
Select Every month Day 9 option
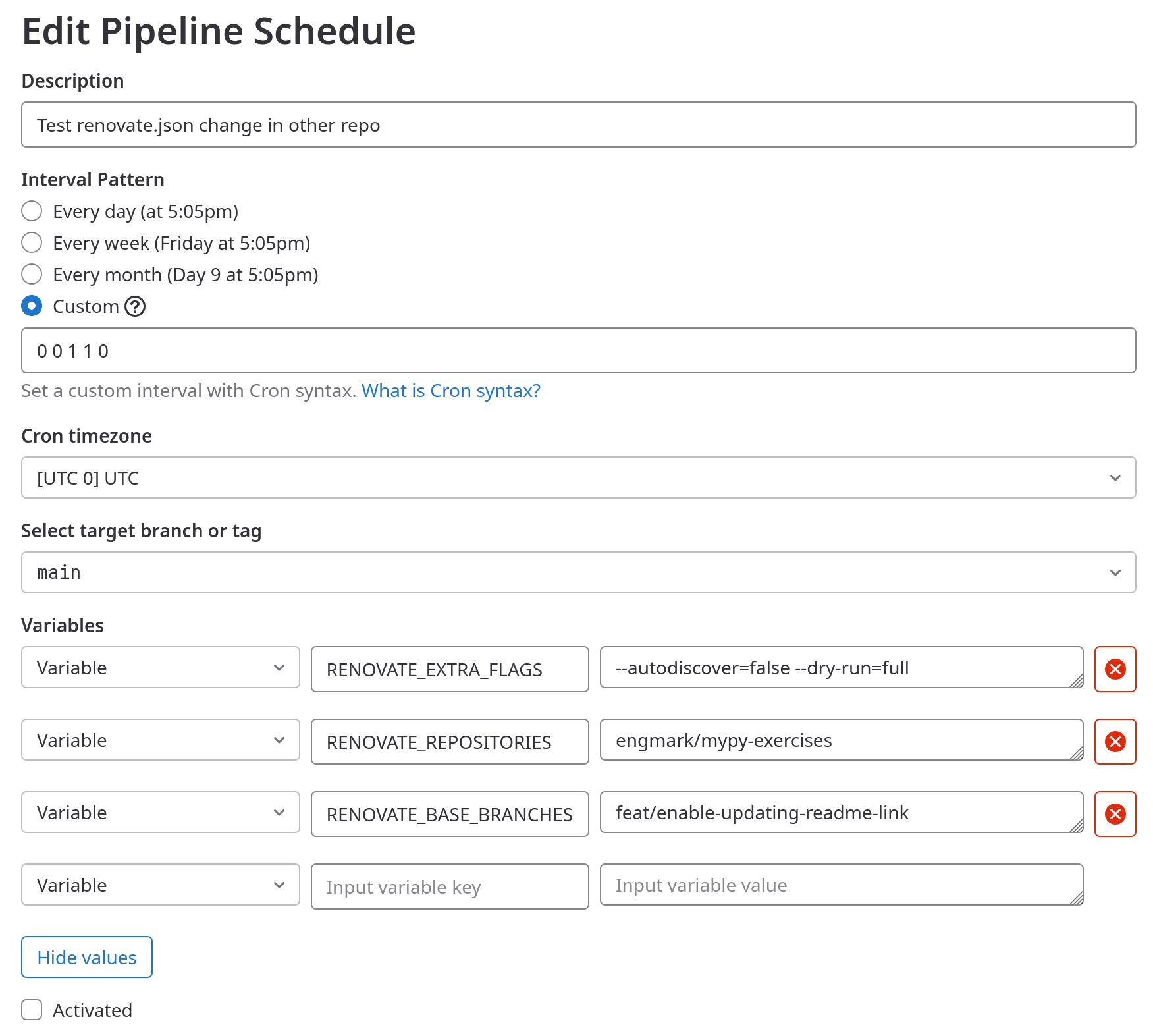coord(32,275)
